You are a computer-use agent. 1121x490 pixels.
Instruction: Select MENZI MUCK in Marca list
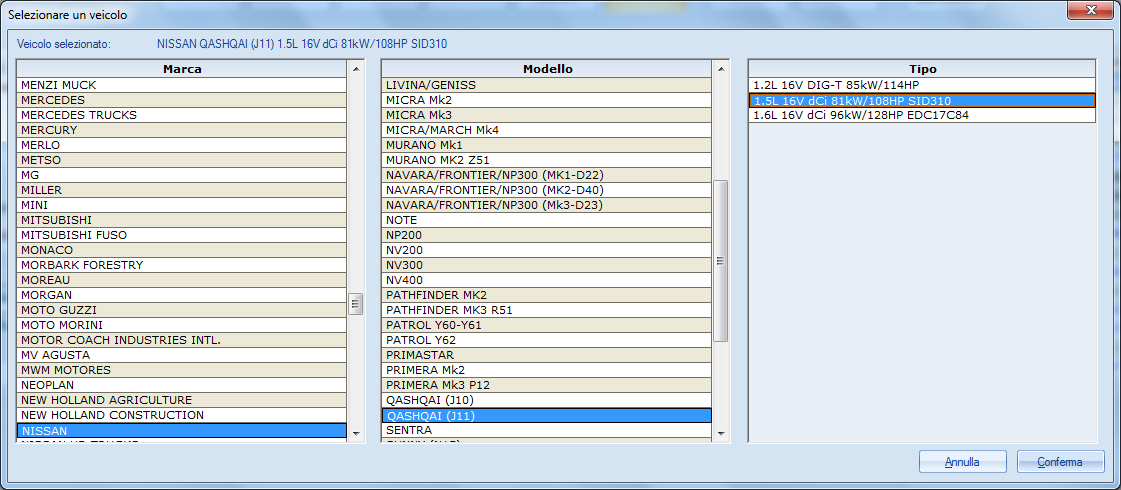click(182, 85)
